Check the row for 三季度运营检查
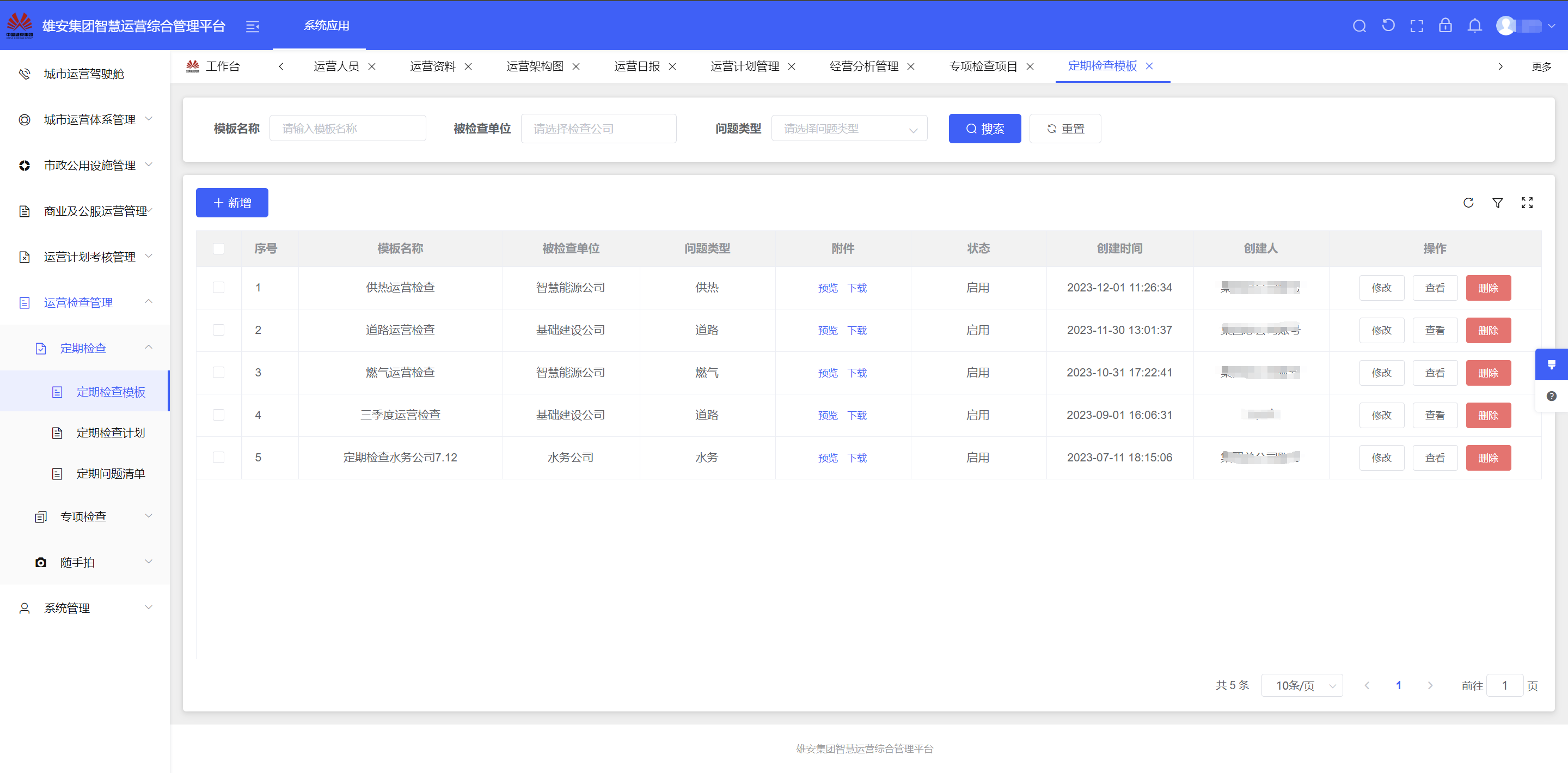Screen dimensions: 1568x773 coord(219,415)
